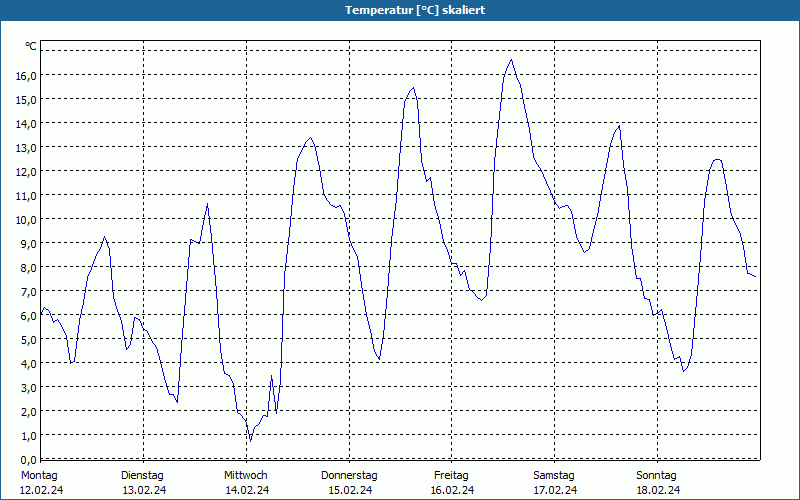Click the chart title 'Temperatur [°C] skaliert'
The height and width of the screenshot is (500, 800).
(x=415, y=10)
